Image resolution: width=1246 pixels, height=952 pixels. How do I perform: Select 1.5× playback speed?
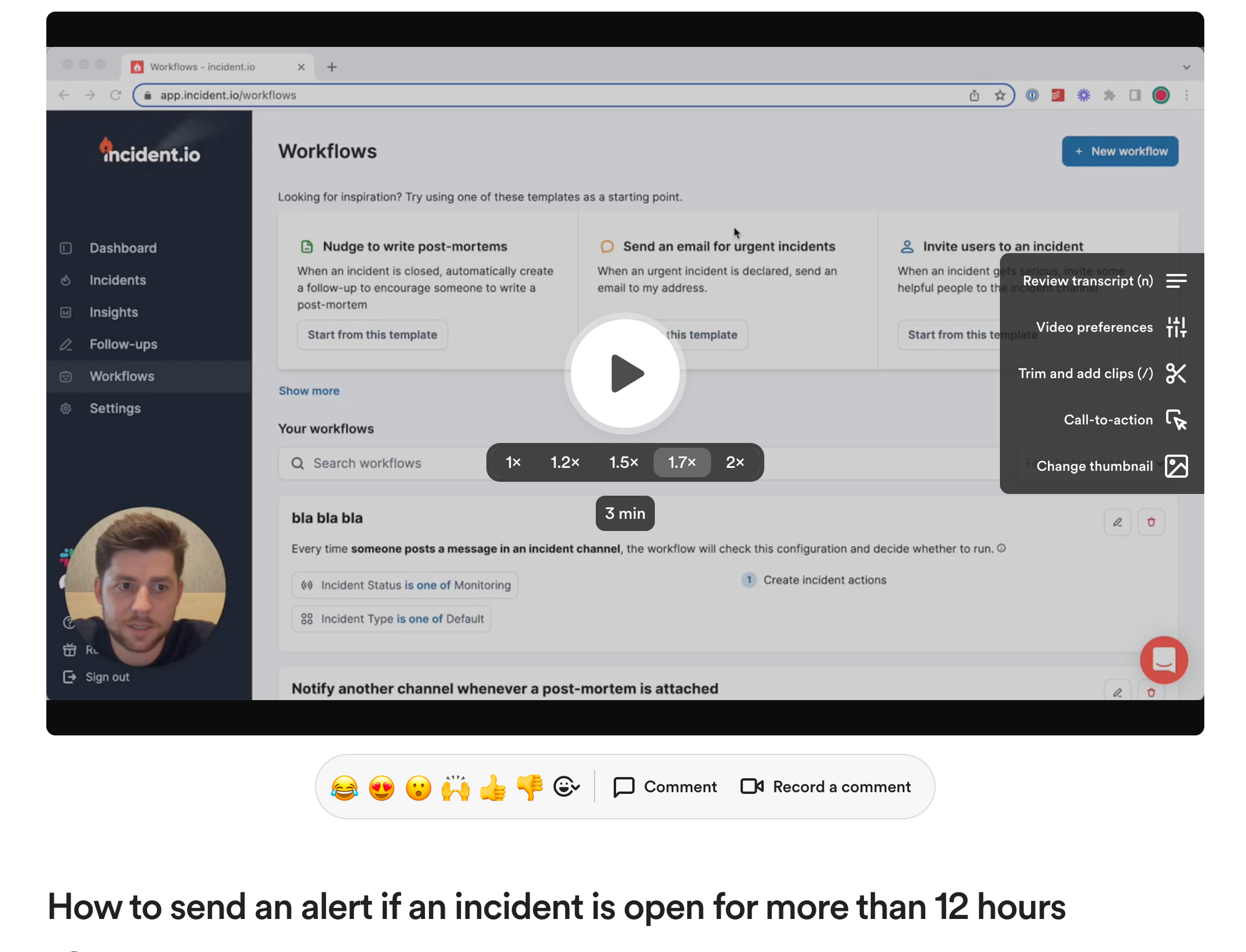click(624, 462)
